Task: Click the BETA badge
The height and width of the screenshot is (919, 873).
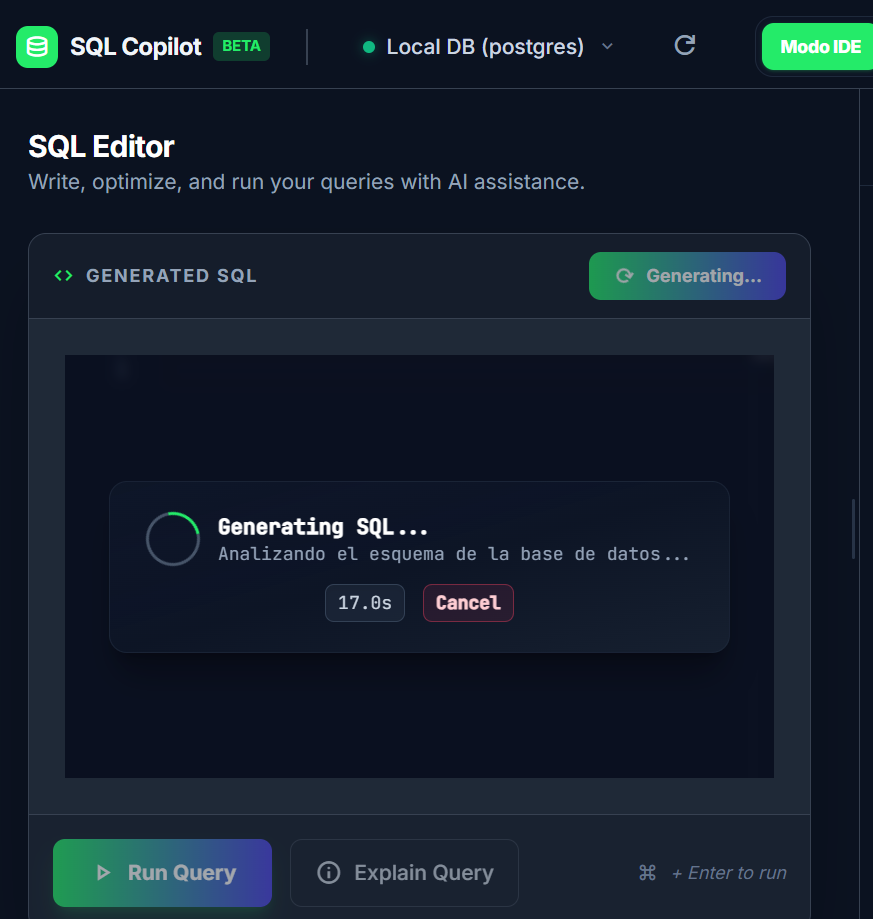Action: (241, 46)
